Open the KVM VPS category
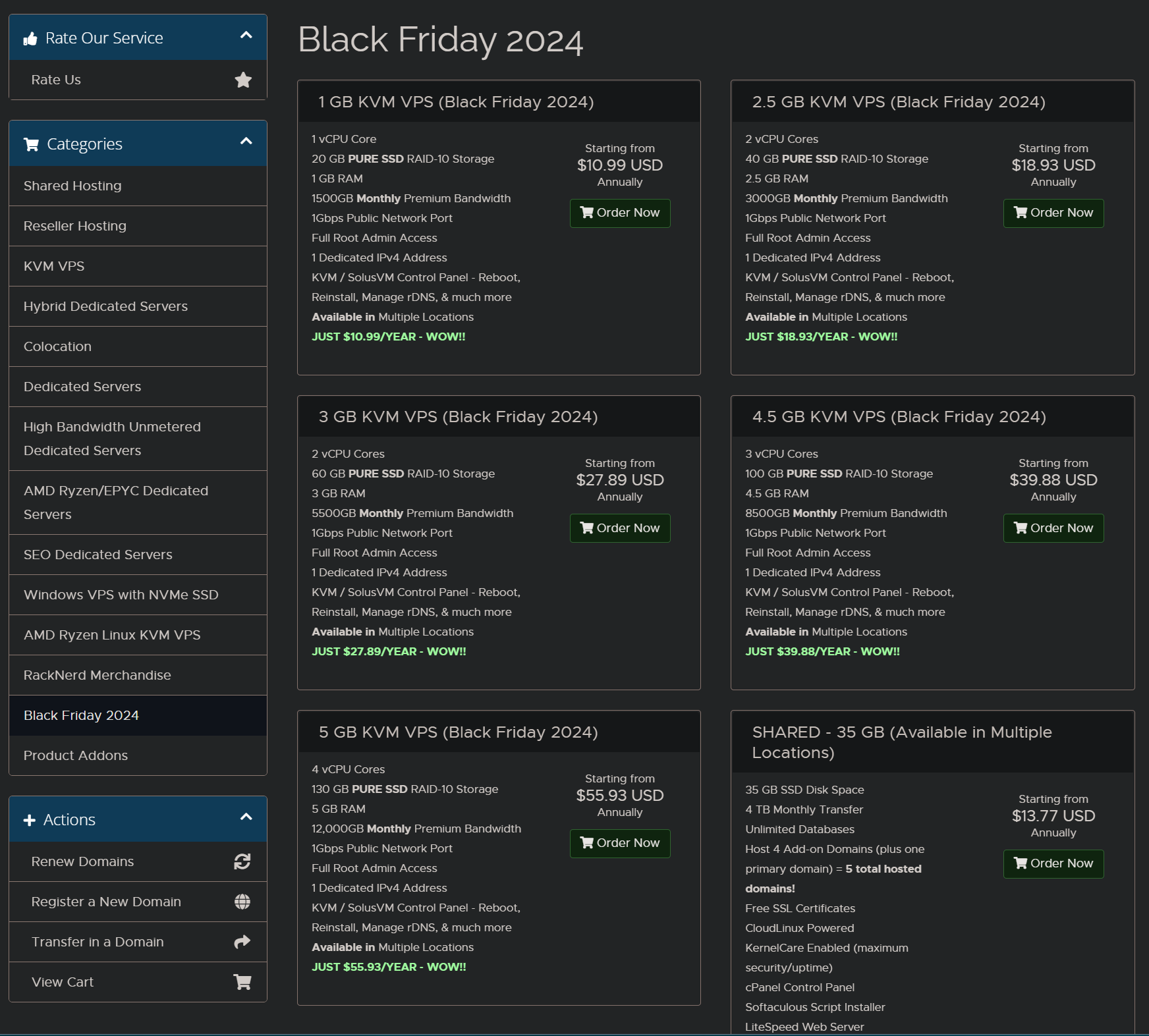The width and height of the screenshot is (1149, 1036). [54, 266]
